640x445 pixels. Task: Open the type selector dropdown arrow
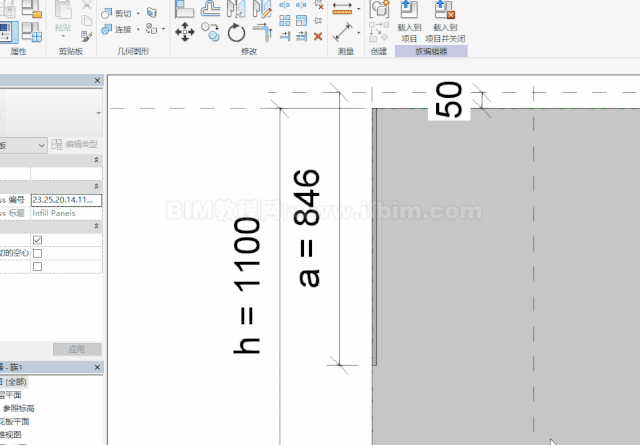coord(98,113)
